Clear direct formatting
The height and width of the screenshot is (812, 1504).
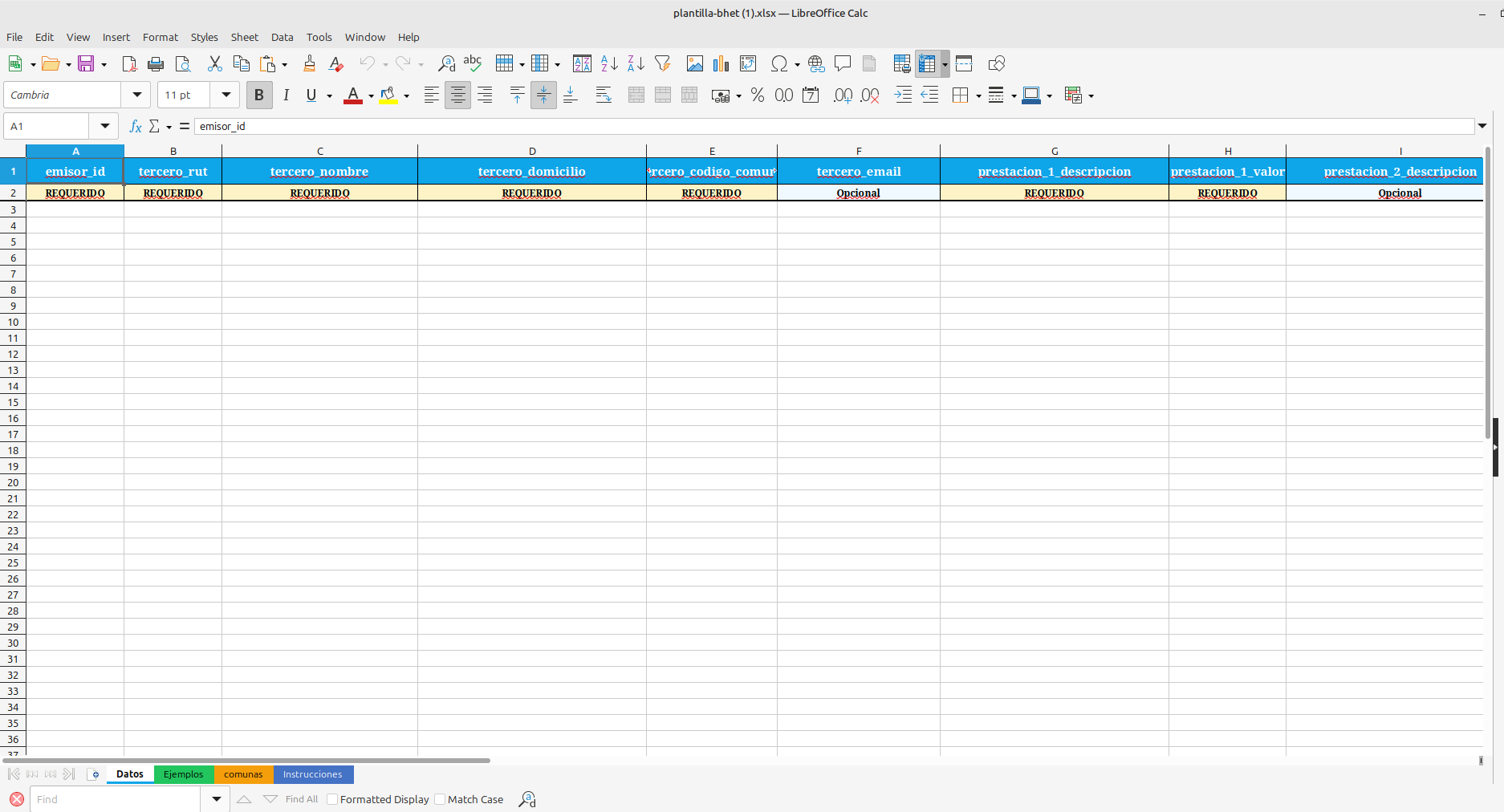pos(335,63)
